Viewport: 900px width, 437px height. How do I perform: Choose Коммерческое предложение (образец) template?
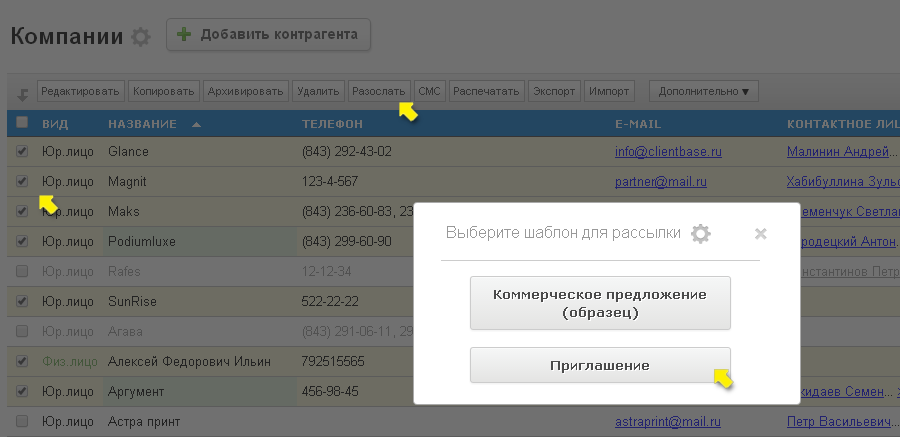point(600,304)
